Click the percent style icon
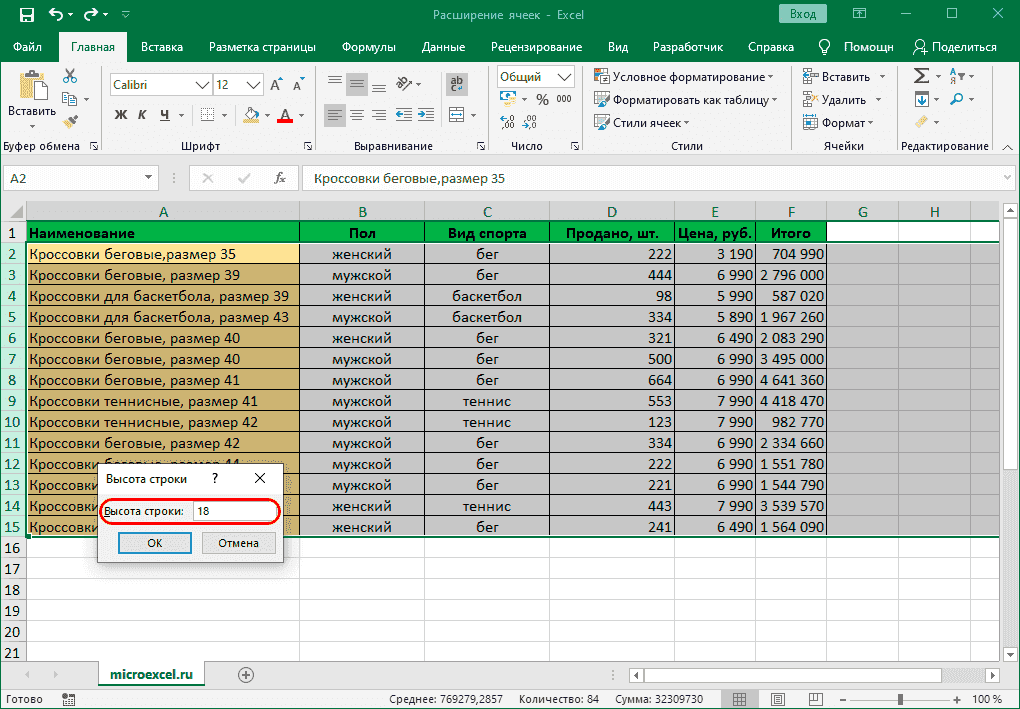 (542, 99)
